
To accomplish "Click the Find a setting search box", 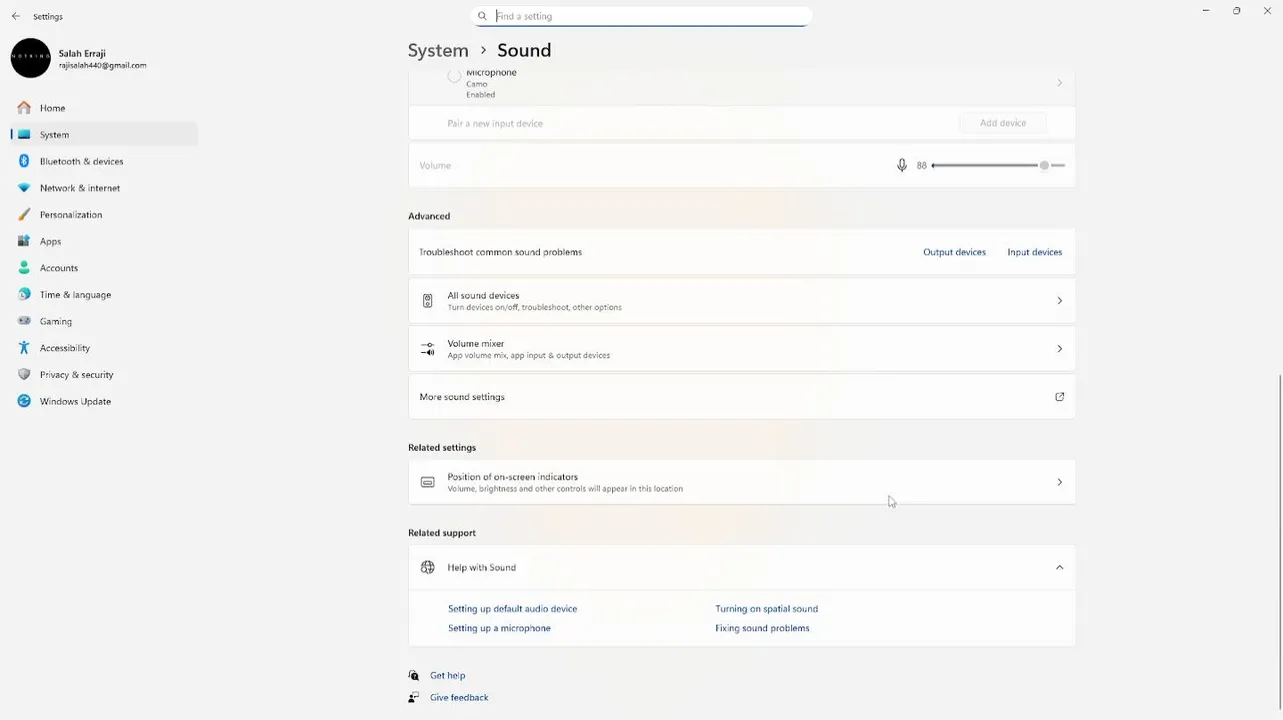I will pos(650,16).
